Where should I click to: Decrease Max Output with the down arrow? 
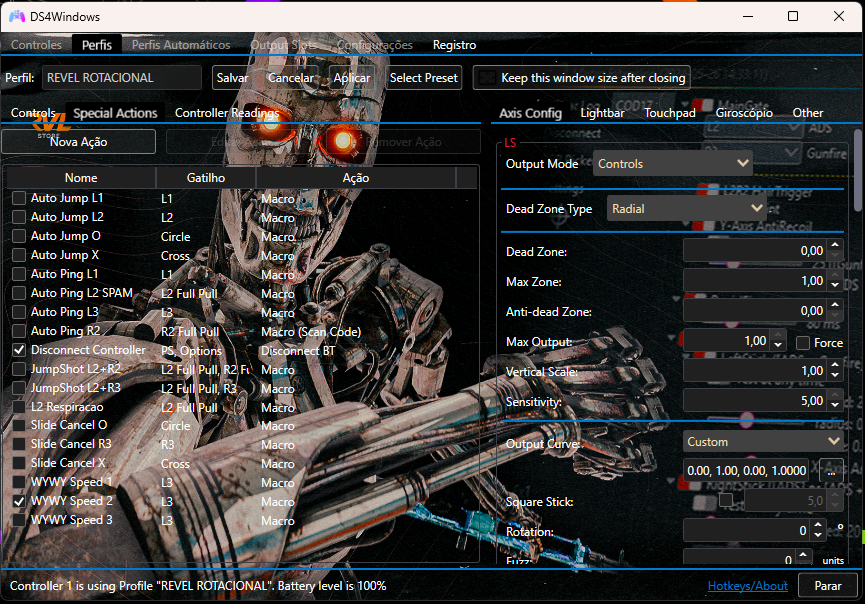point(778,346)
